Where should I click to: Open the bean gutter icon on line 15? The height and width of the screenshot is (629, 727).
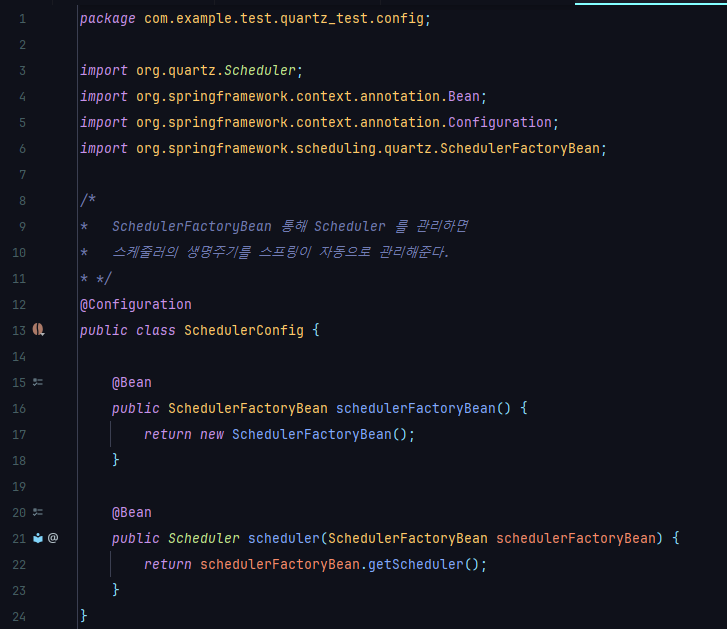(x=38, y=382)
